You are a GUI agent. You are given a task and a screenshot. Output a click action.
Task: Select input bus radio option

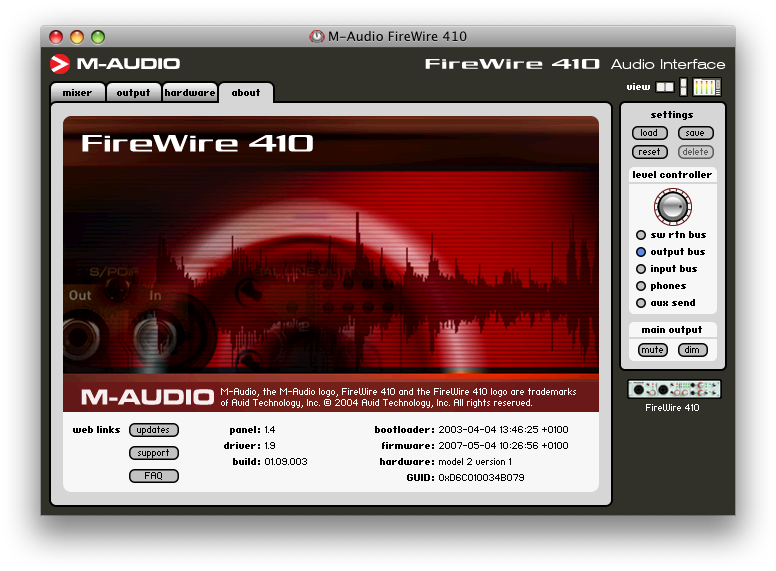tap(641, 269)
